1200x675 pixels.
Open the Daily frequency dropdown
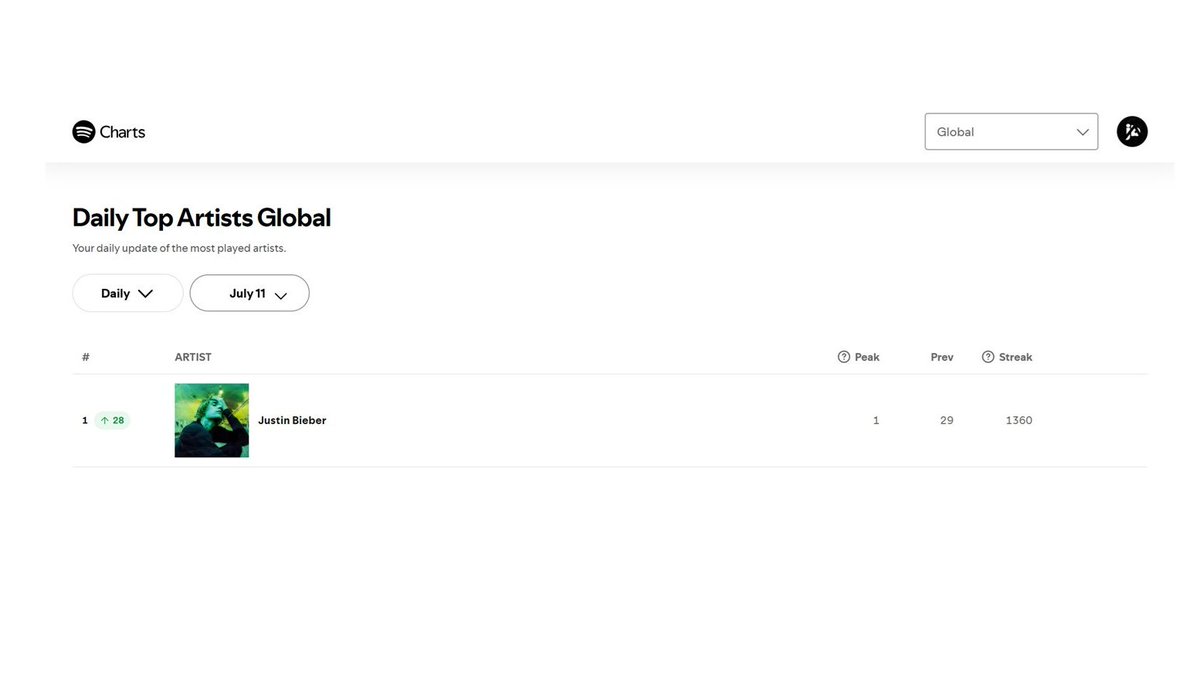click(x=128, y=293)
